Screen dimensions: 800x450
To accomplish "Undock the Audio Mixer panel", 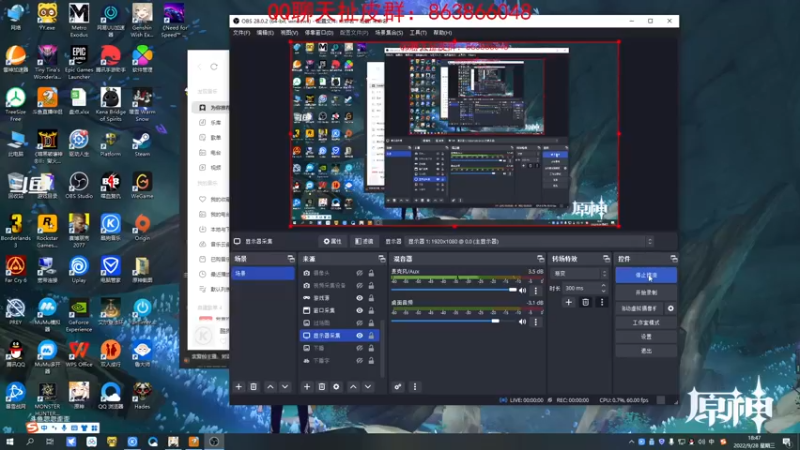I will point(540,259).
